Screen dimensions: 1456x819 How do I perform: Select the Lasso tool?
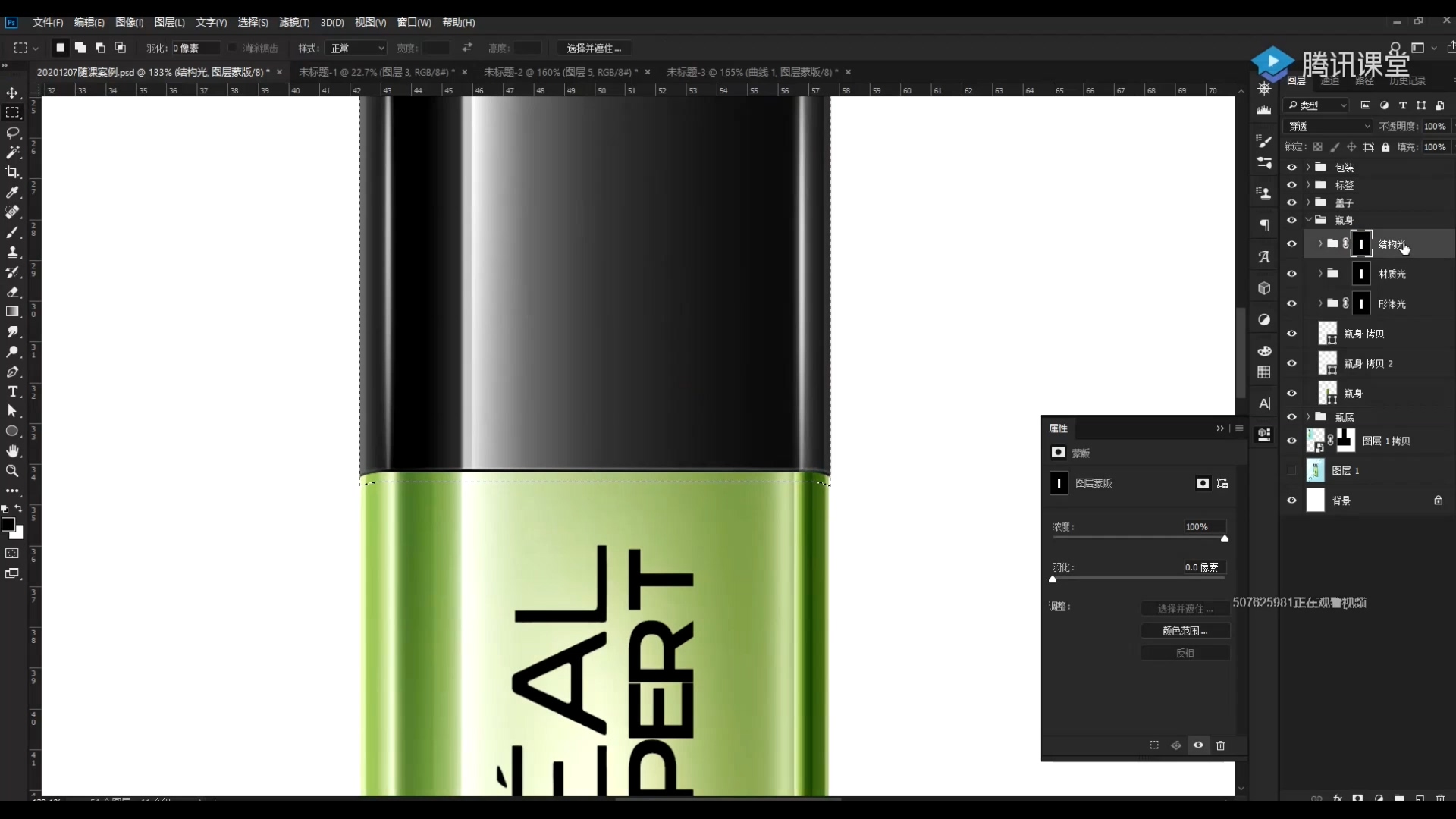coord(12,133)
